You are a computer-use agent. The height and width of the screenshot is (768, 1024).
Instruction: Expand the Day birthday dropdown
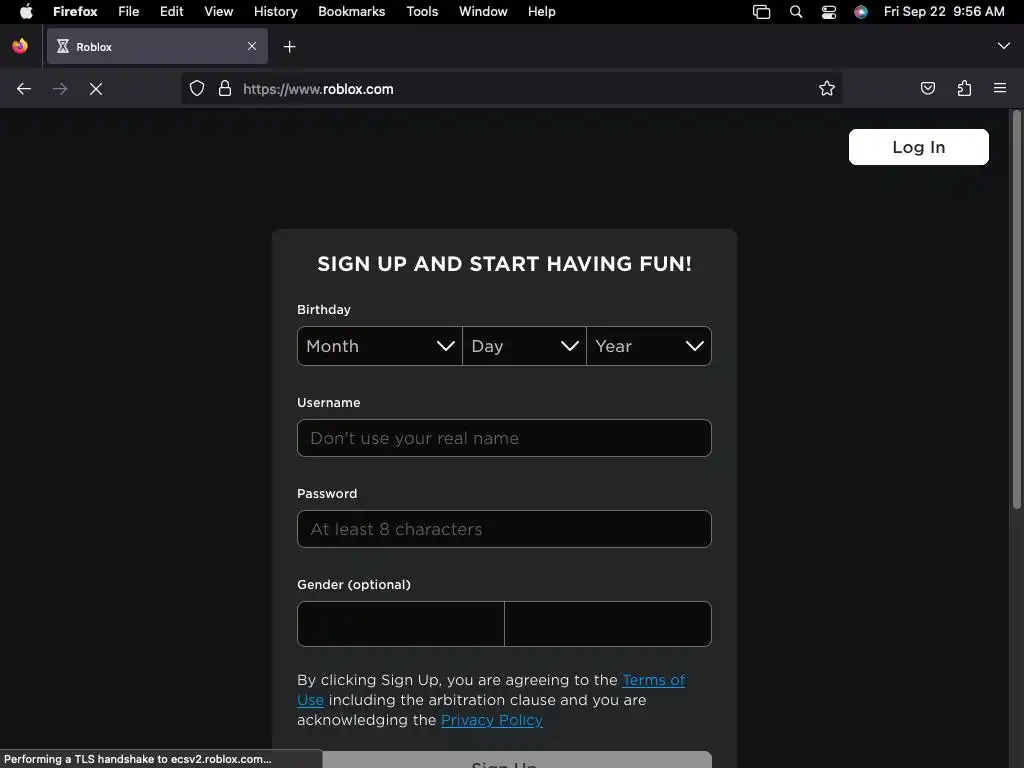click(x=524, y=346)
